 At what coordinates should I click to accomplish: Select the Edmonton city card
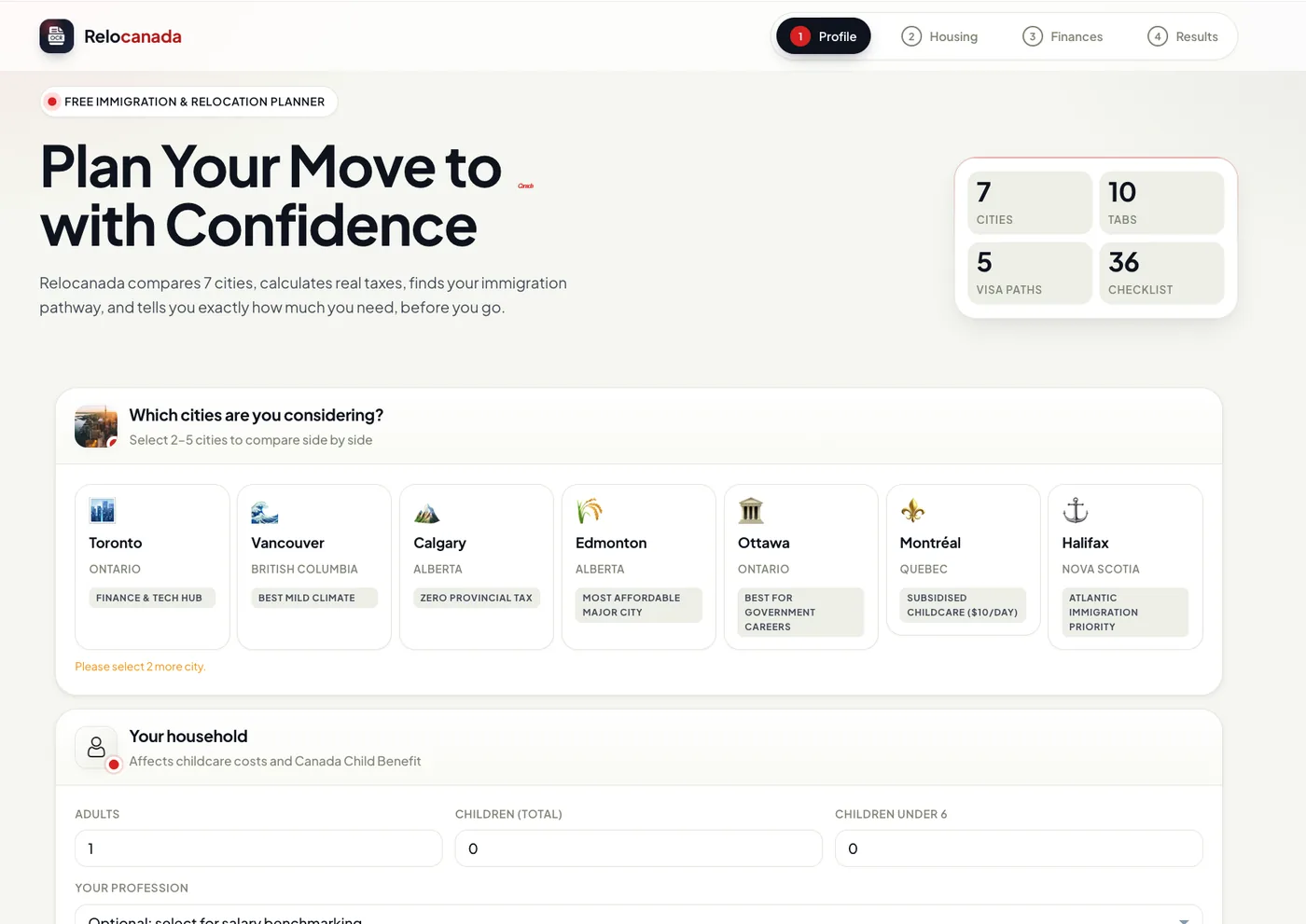[639, 567]
